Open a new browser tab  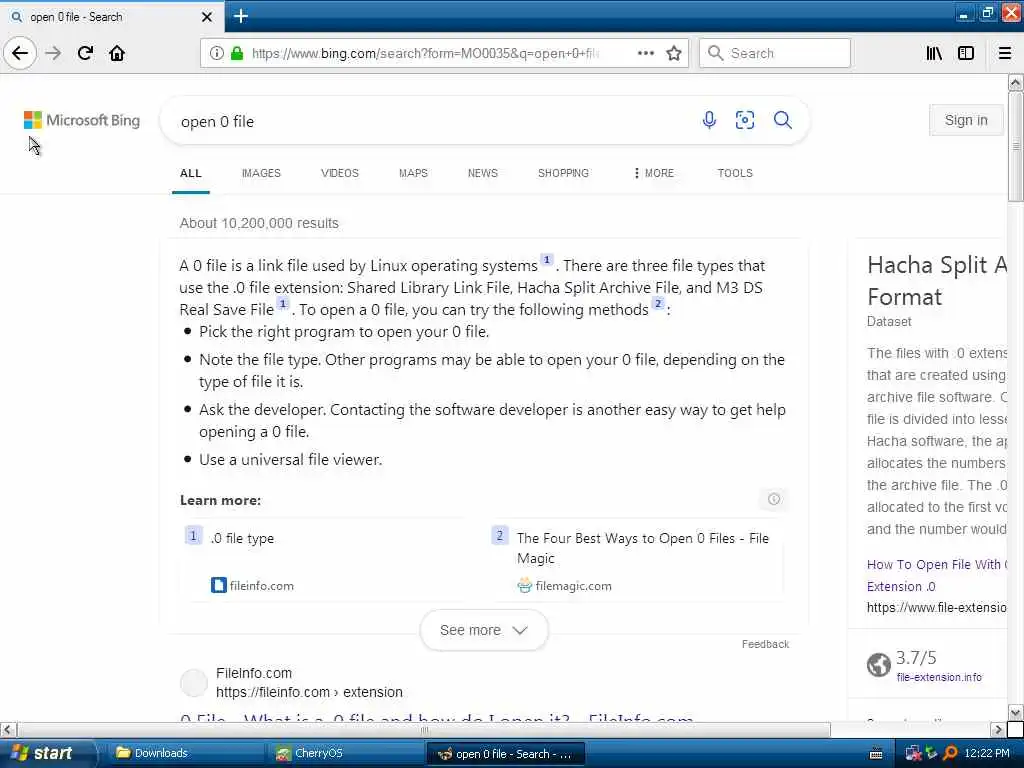coord(241,16)
